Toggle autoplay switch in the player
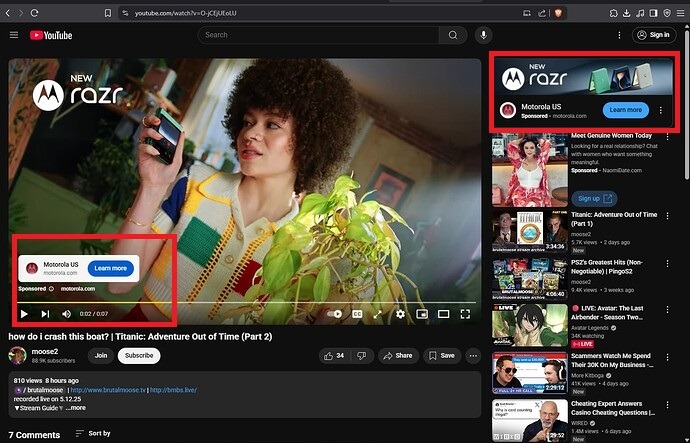This screenshot has height=443, width=690. click(334, 314)
